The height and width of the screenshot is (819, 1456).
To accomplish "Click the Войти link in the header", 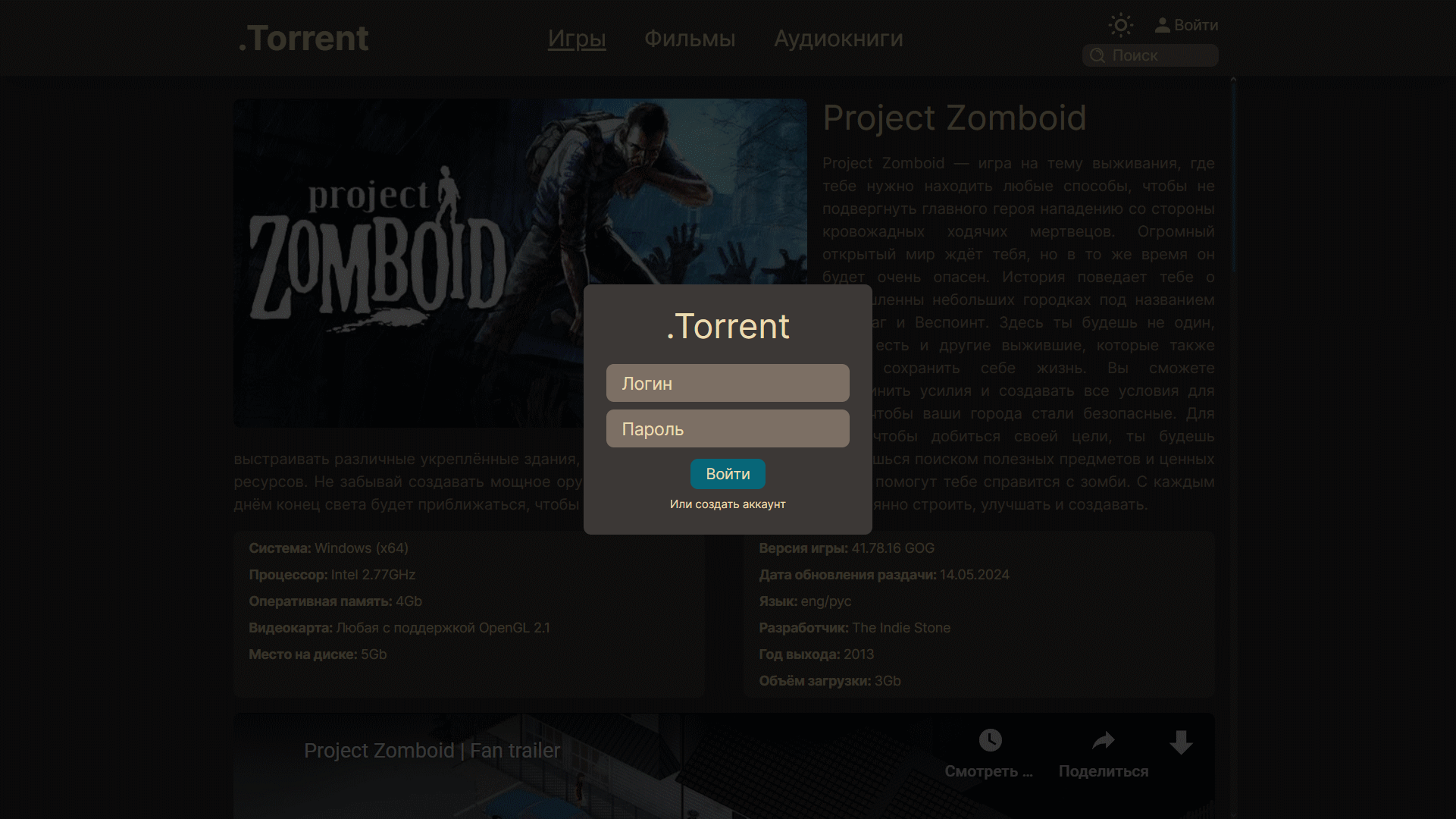I will coord(1196,25).
